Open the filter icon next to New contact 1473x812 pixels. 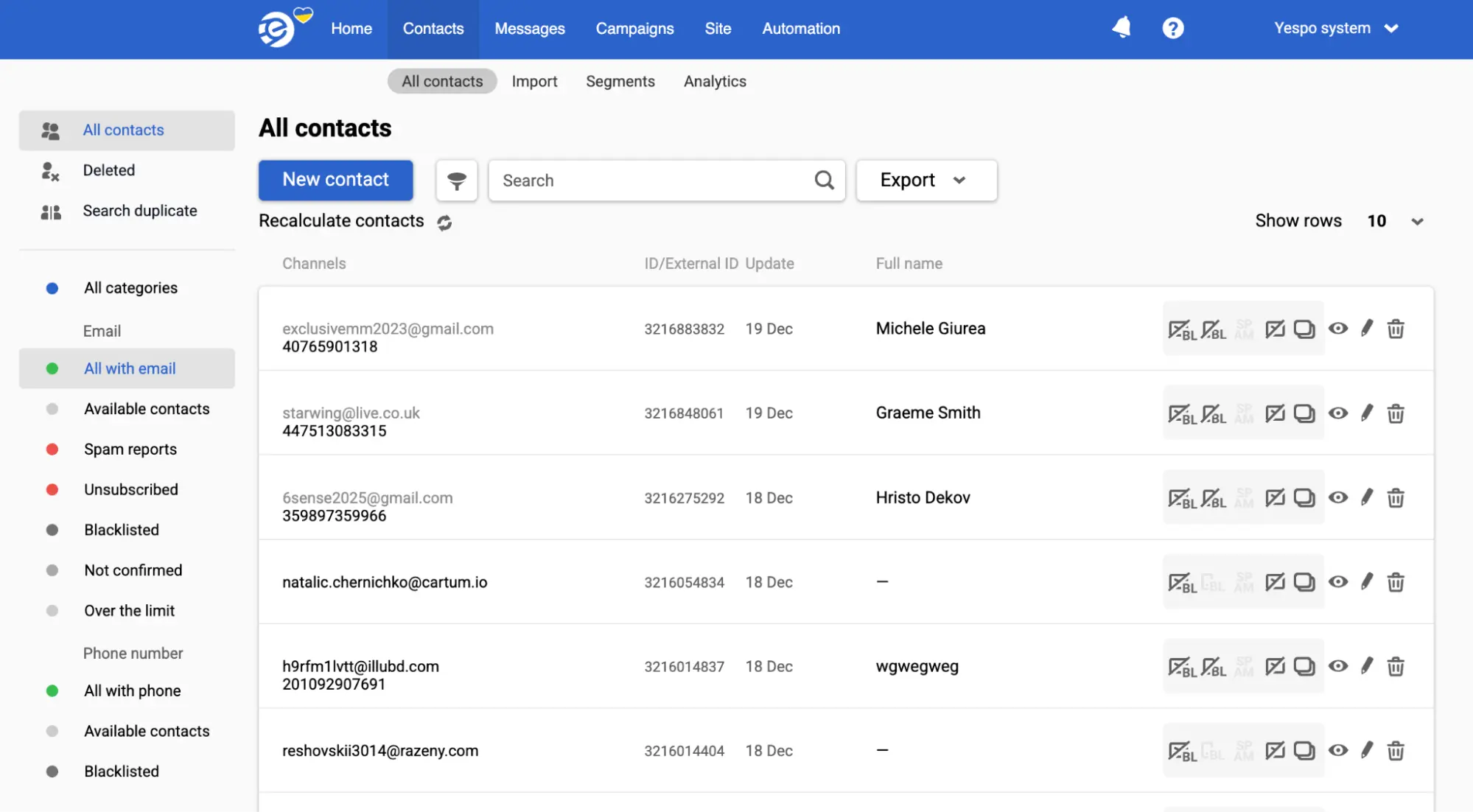456,180
